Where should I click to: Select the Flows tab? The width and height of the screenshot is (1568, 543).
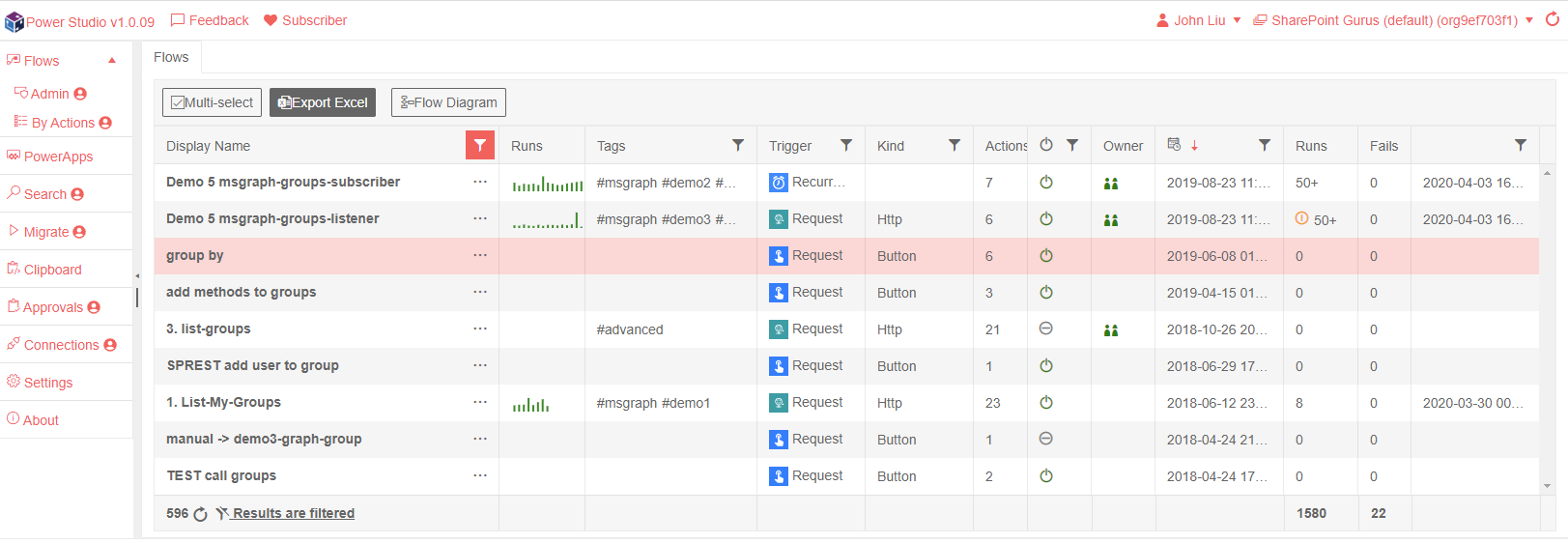pyautogui.click(x=171, y=57)
